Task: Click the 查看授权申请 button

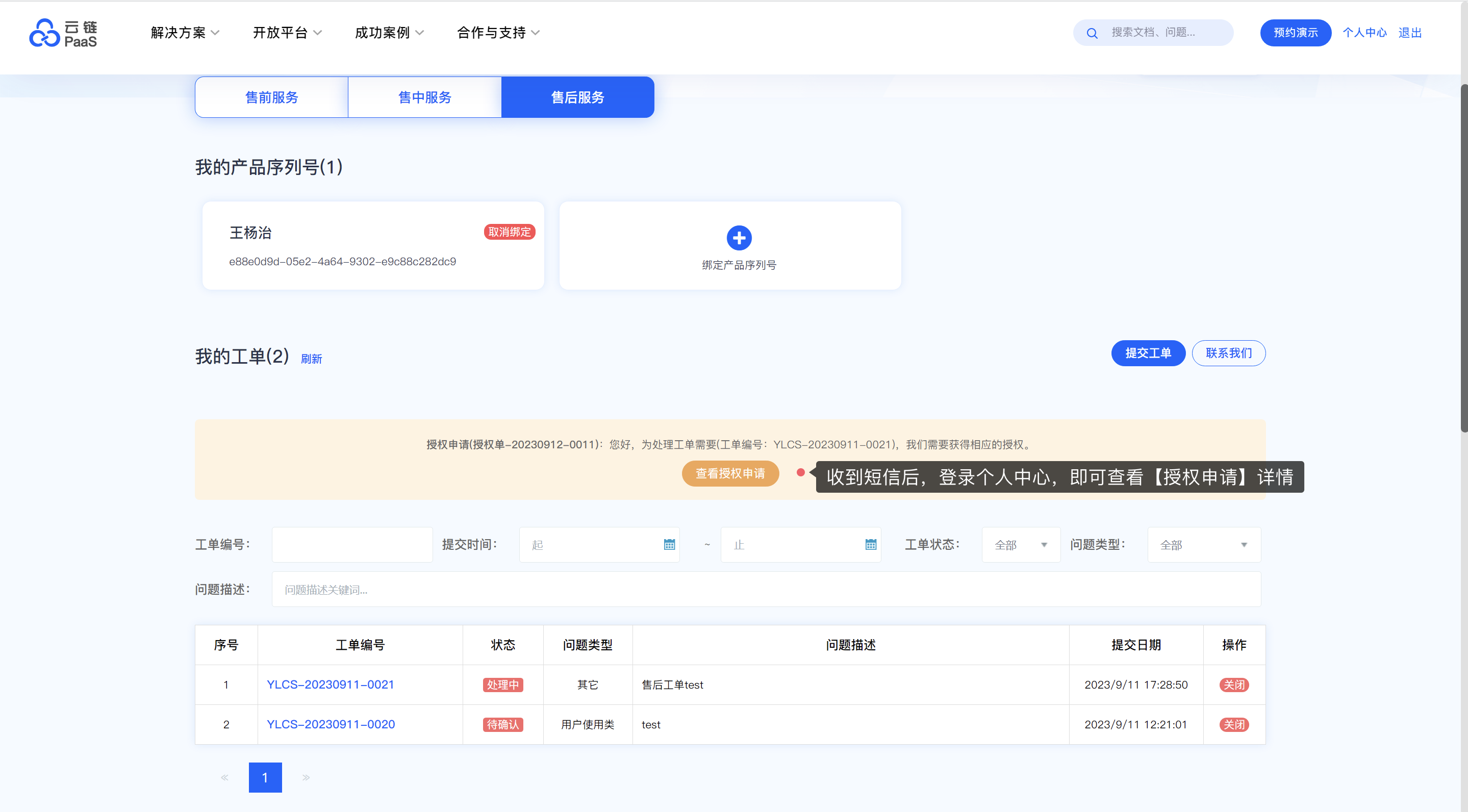Action: 729,473
